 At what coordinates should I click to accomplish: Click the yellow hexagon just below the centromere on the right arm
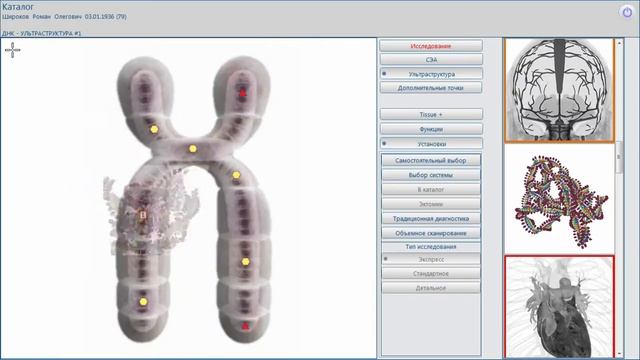click(236, 176)
